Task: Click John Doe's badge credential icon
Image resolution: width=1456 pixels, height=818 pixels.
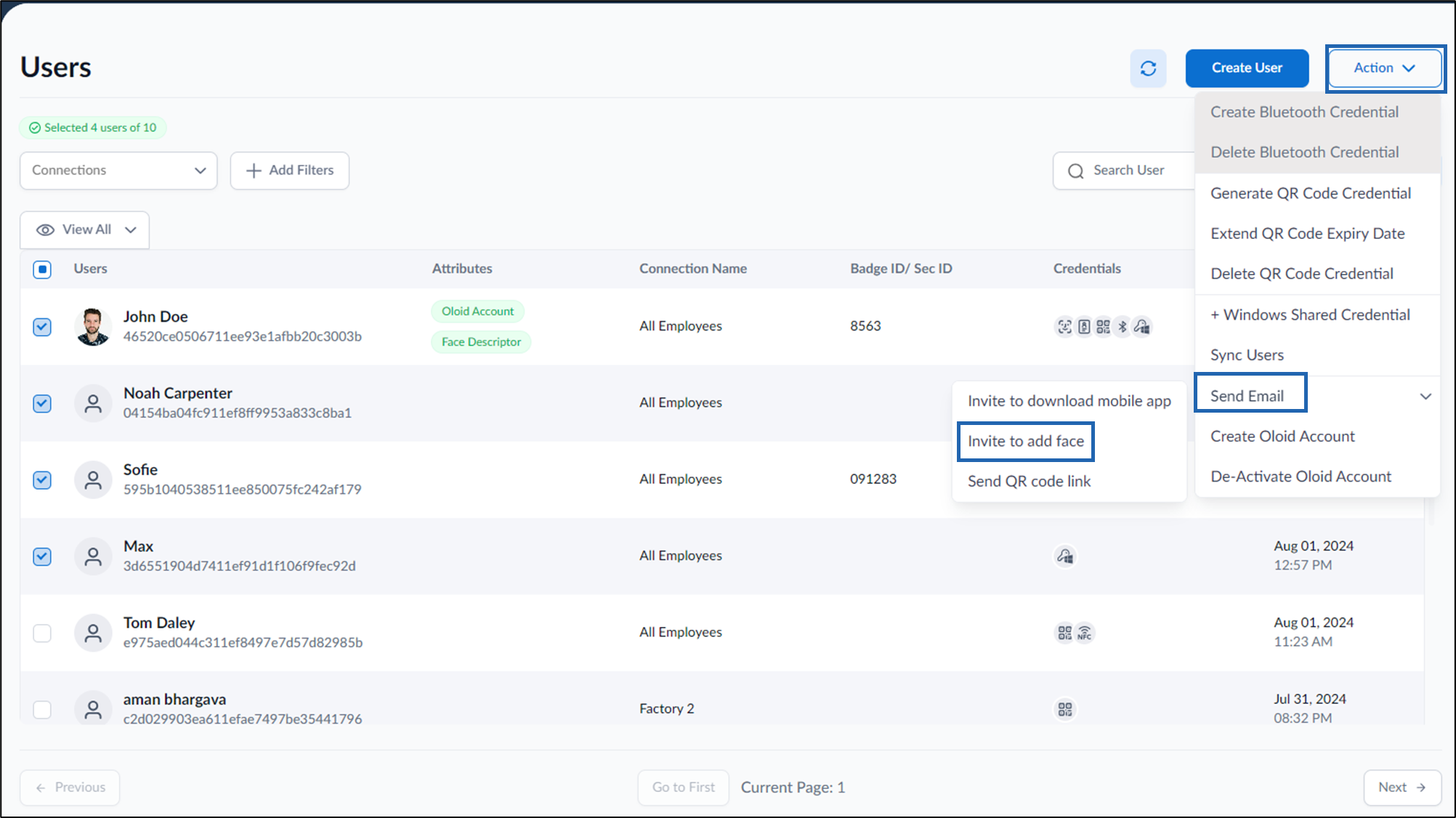Action: coord(1084,327)
